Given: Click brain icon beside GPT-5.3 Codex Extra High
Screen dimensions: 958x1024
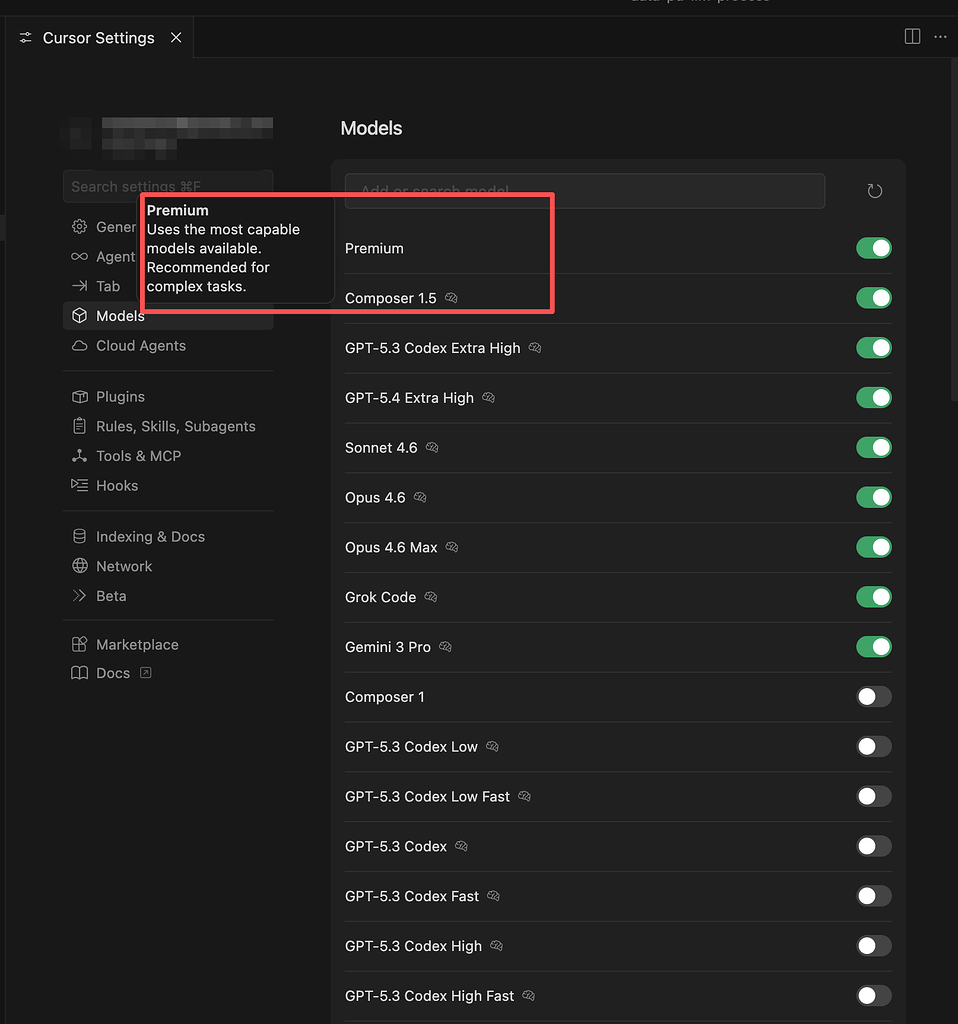Looking at the screenshot, I should pyautogui.click(x=535, y=347).
